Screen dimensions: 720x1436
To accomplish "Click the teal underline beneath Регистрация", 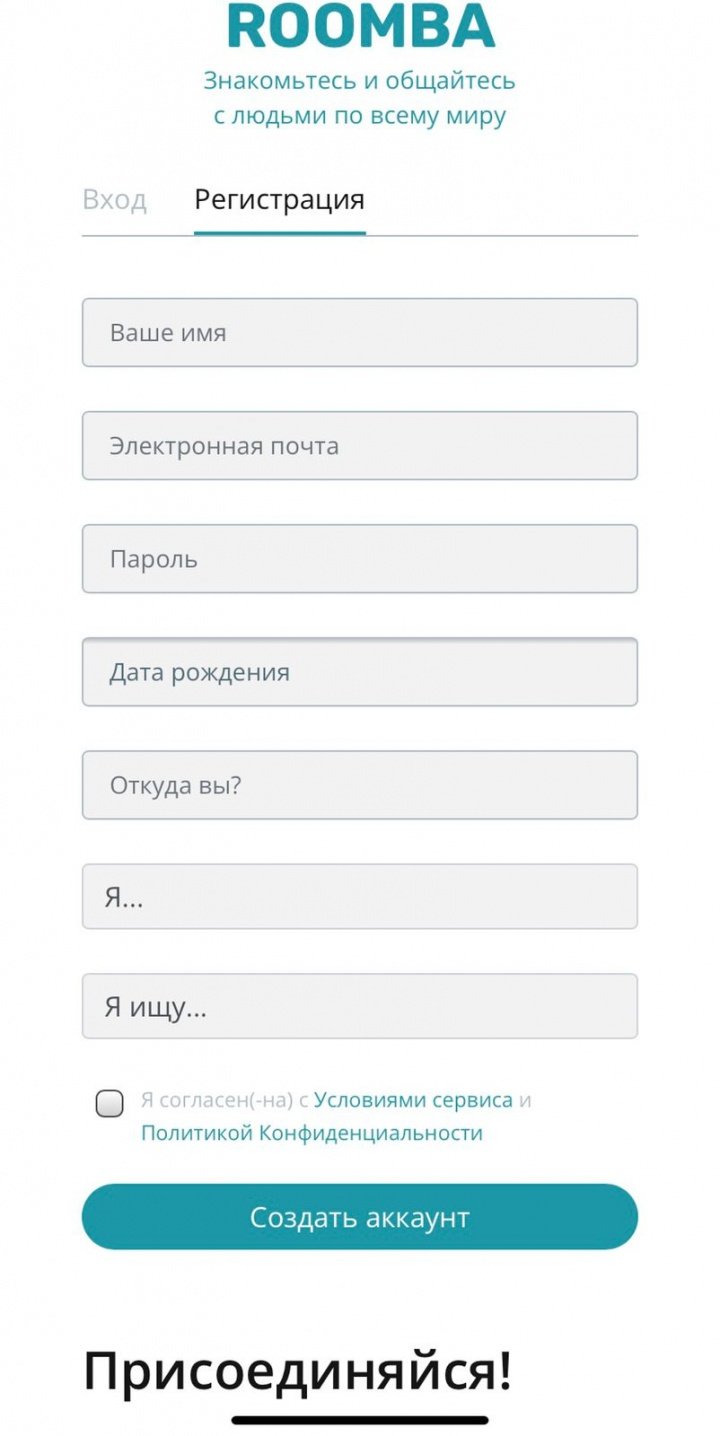I will coord(279,233).
